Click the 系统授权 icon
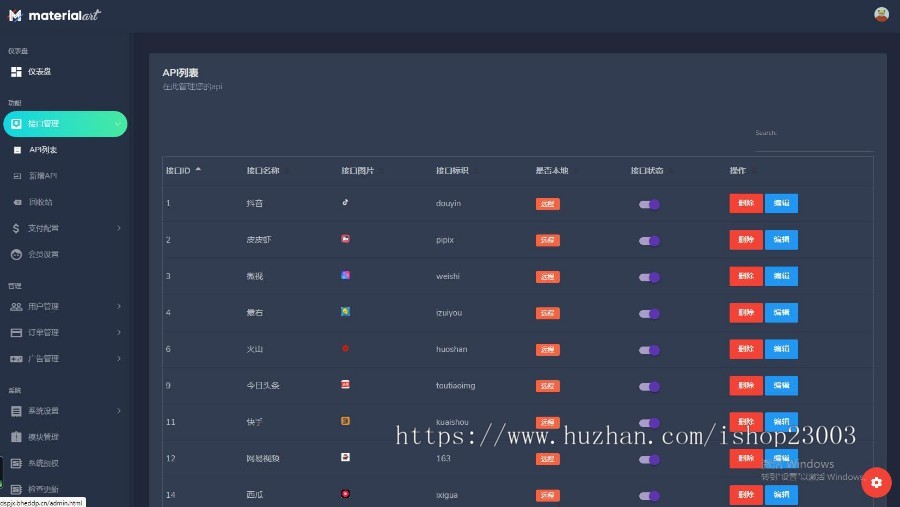900x507 pixels. 16,463
